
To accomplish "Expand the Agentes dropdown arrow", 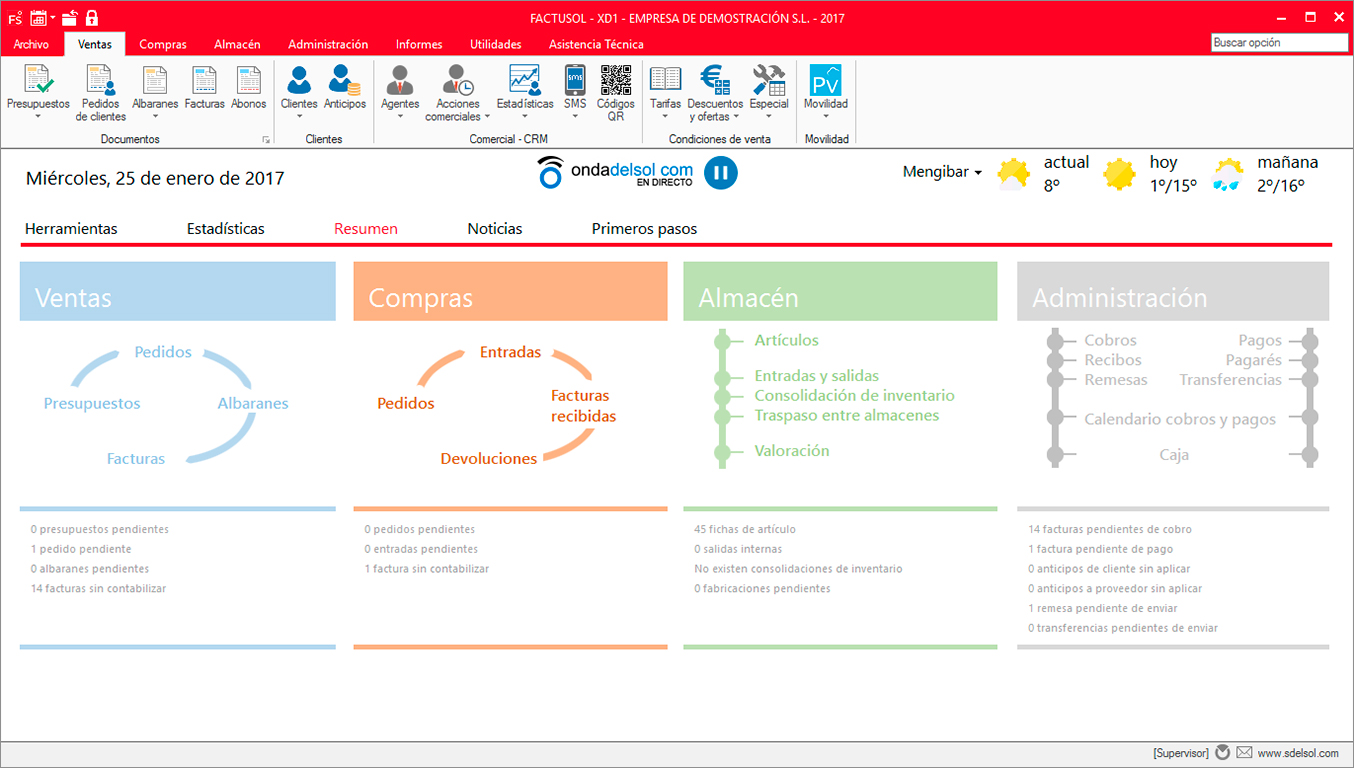I will tap(400, 117).
